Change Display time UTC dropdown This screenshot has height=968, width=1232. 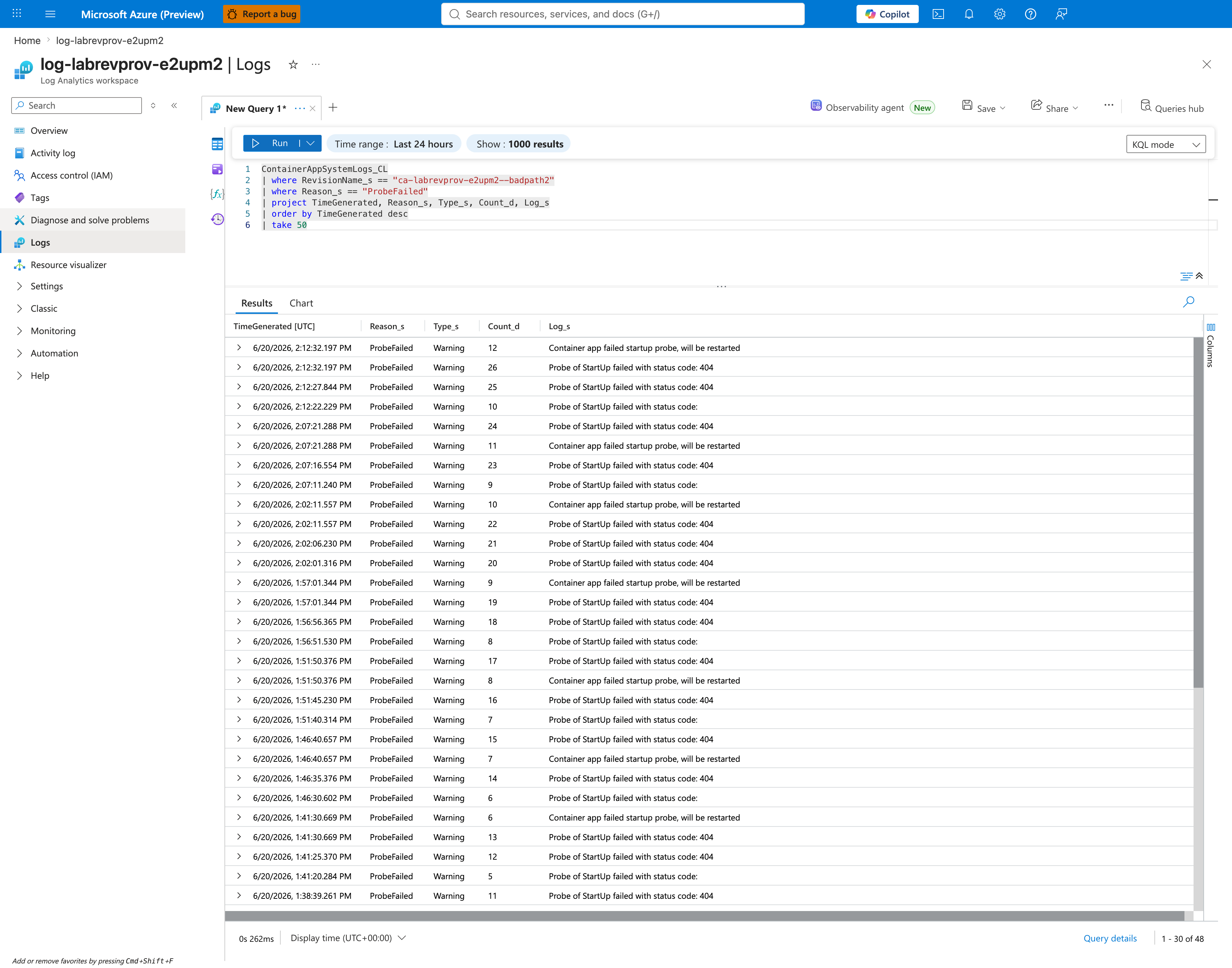point(348,938)
